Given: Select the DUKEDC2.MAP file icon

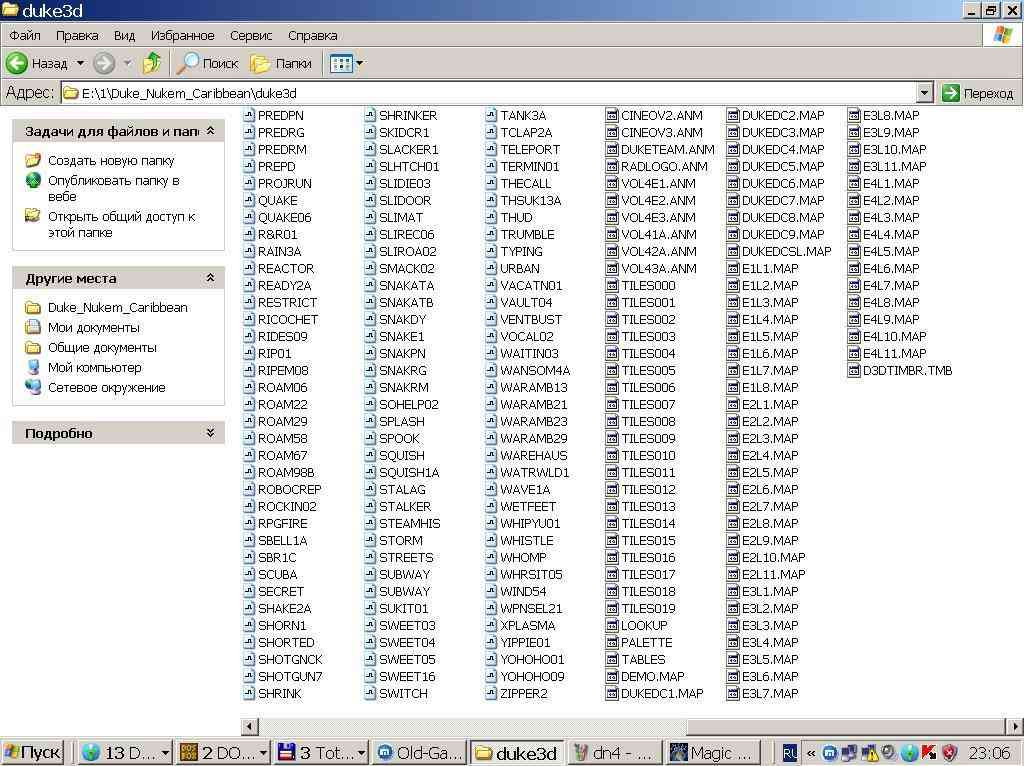Looking at the screenshot, I should point(733,116).
